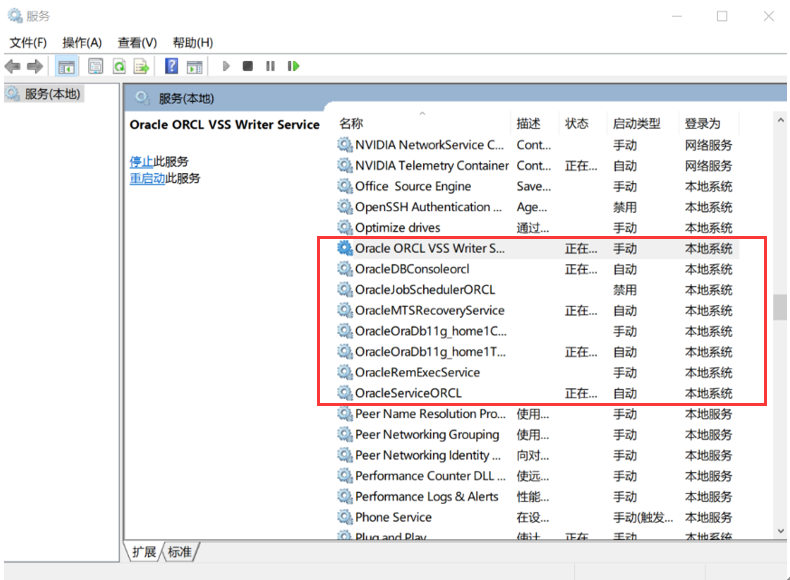The image size is (790, 580).
Task: Click gear icon of Oracle ORCL VSS Writer row
Action: [x=345, y=248]
